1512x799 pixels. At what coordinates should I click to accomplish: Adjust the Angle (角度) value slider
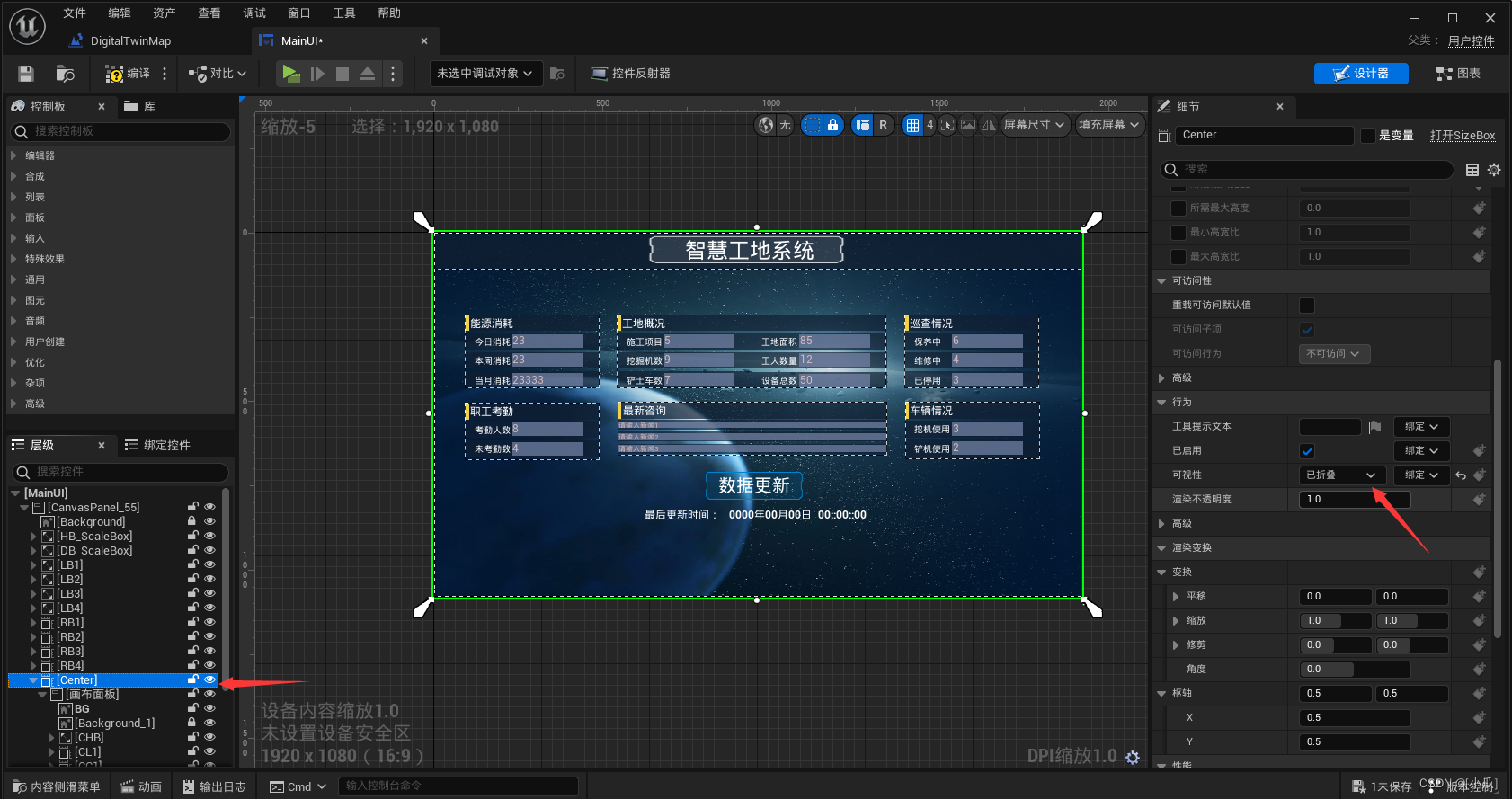(x=1355, y=670)
